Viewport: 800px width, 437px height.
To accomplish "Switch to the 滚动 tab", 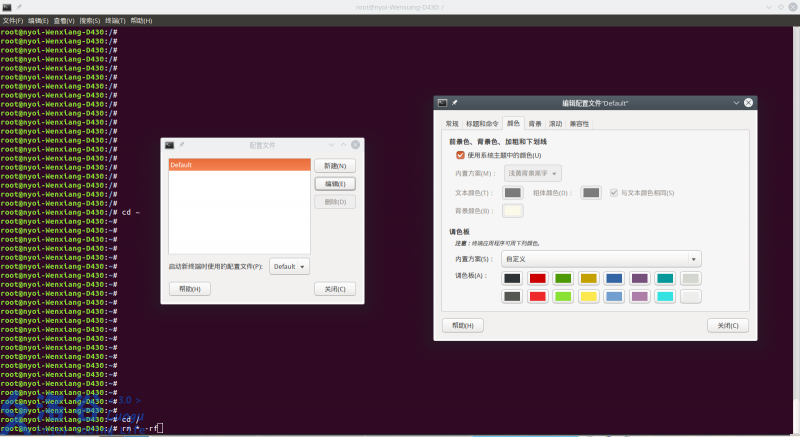I will pyautogui.click(x=555, y=124).
